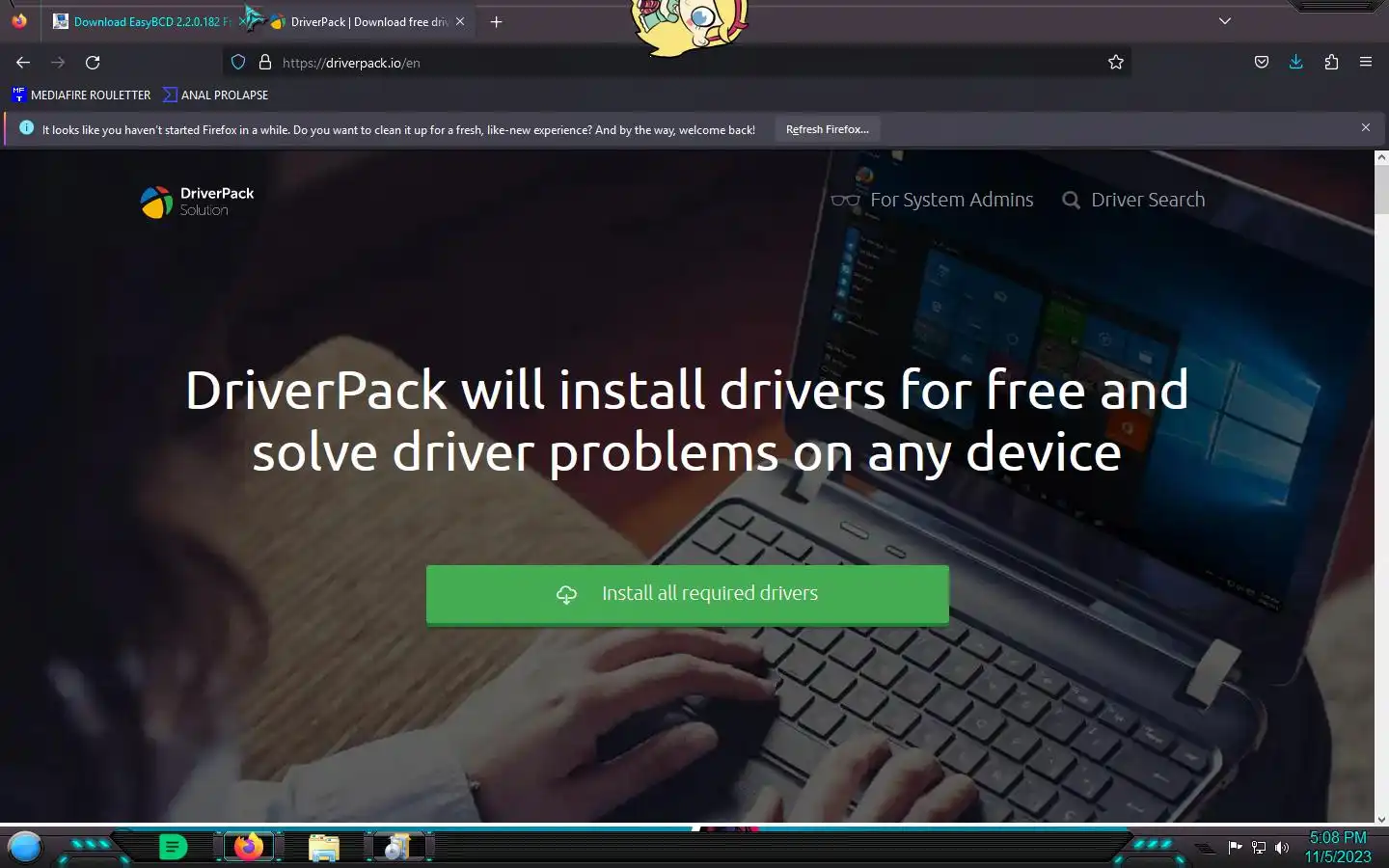Click the URL address field
The image size is (1389, 868).
tap(675, 63)
